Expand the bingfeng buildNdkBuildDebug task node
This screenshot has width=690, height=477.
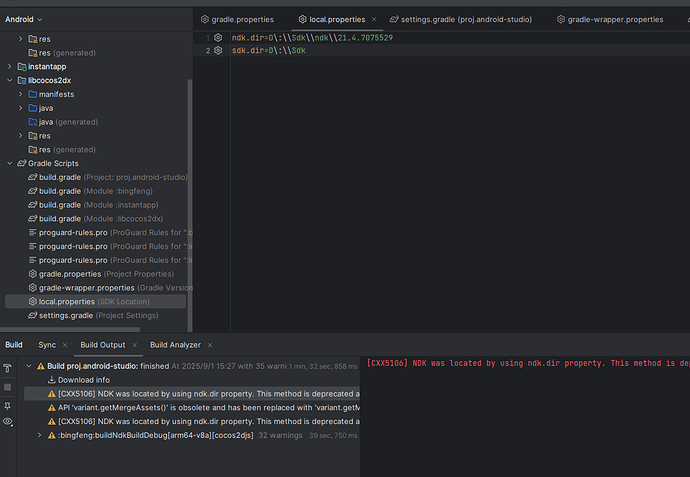tap(40, 435)
